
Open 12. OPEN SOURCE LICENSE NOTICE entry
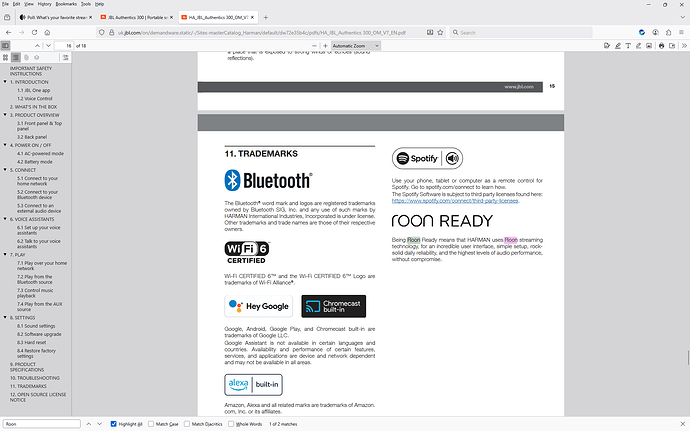click(x=38, y=397)
